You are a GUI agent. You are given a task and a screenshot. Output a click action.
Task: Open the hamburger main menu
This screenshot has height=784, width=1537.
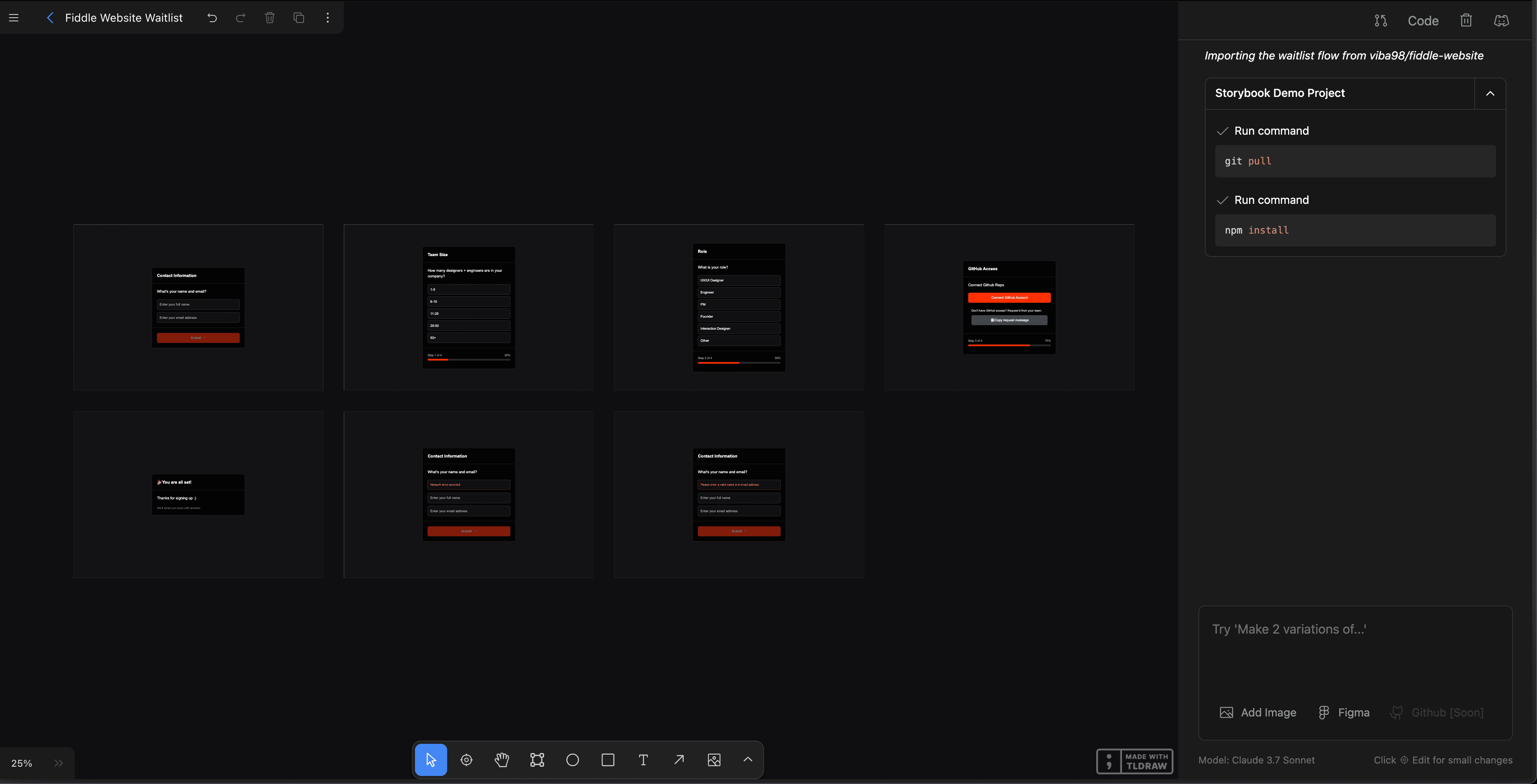point(14,18)
